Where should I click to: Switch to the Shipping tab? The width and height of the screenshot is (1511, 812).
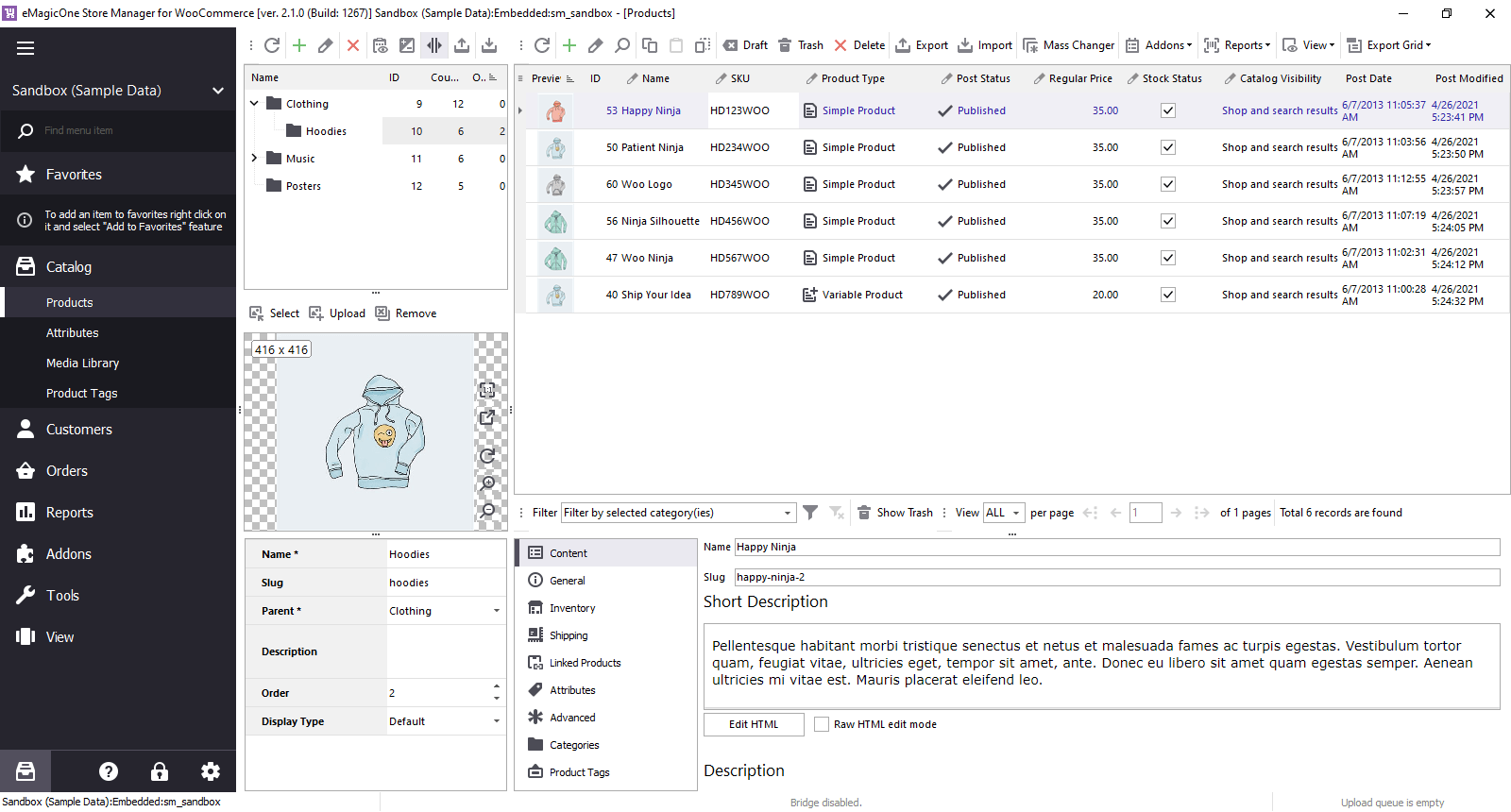click(x=608, y=635)
